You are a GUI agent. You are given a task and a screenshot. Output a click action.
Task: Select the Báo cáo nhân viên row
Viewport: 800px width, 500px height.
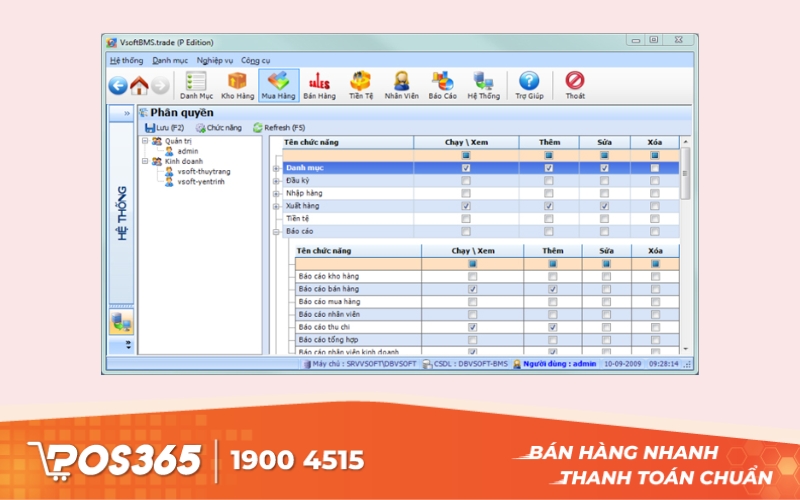487,314
